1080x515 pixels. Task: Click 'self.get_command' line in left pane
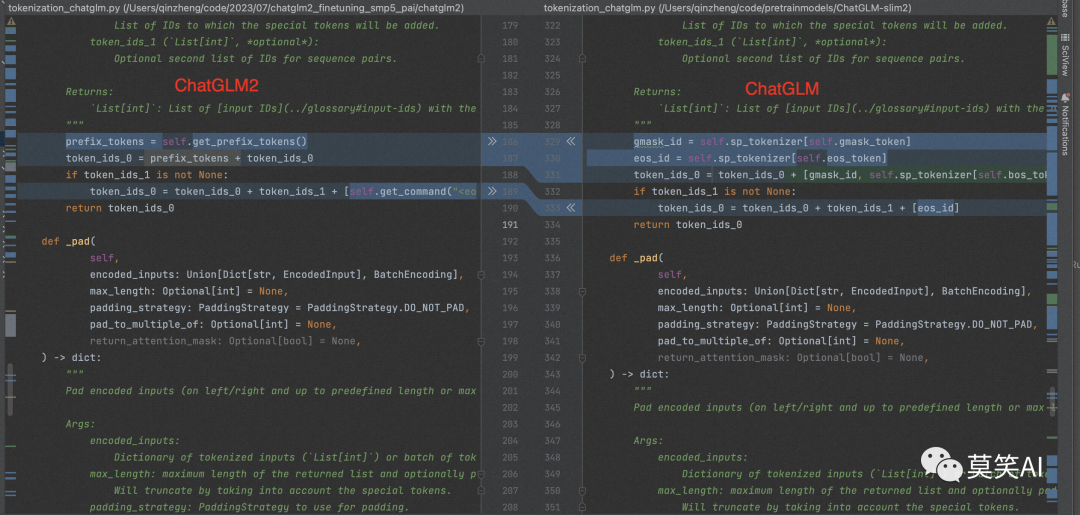(x=283, y=191)
